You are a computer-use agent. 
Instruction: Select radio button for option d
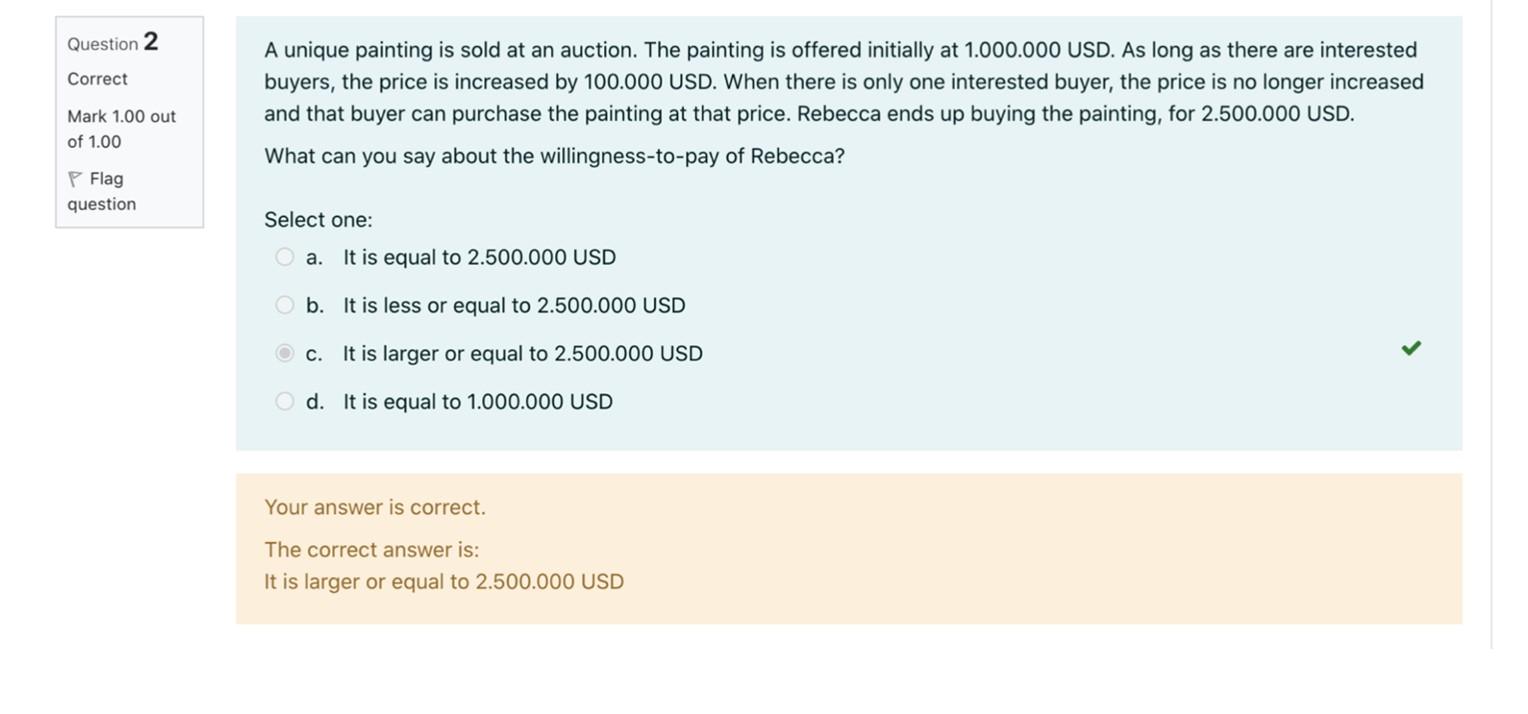click(x=285, y=401)
